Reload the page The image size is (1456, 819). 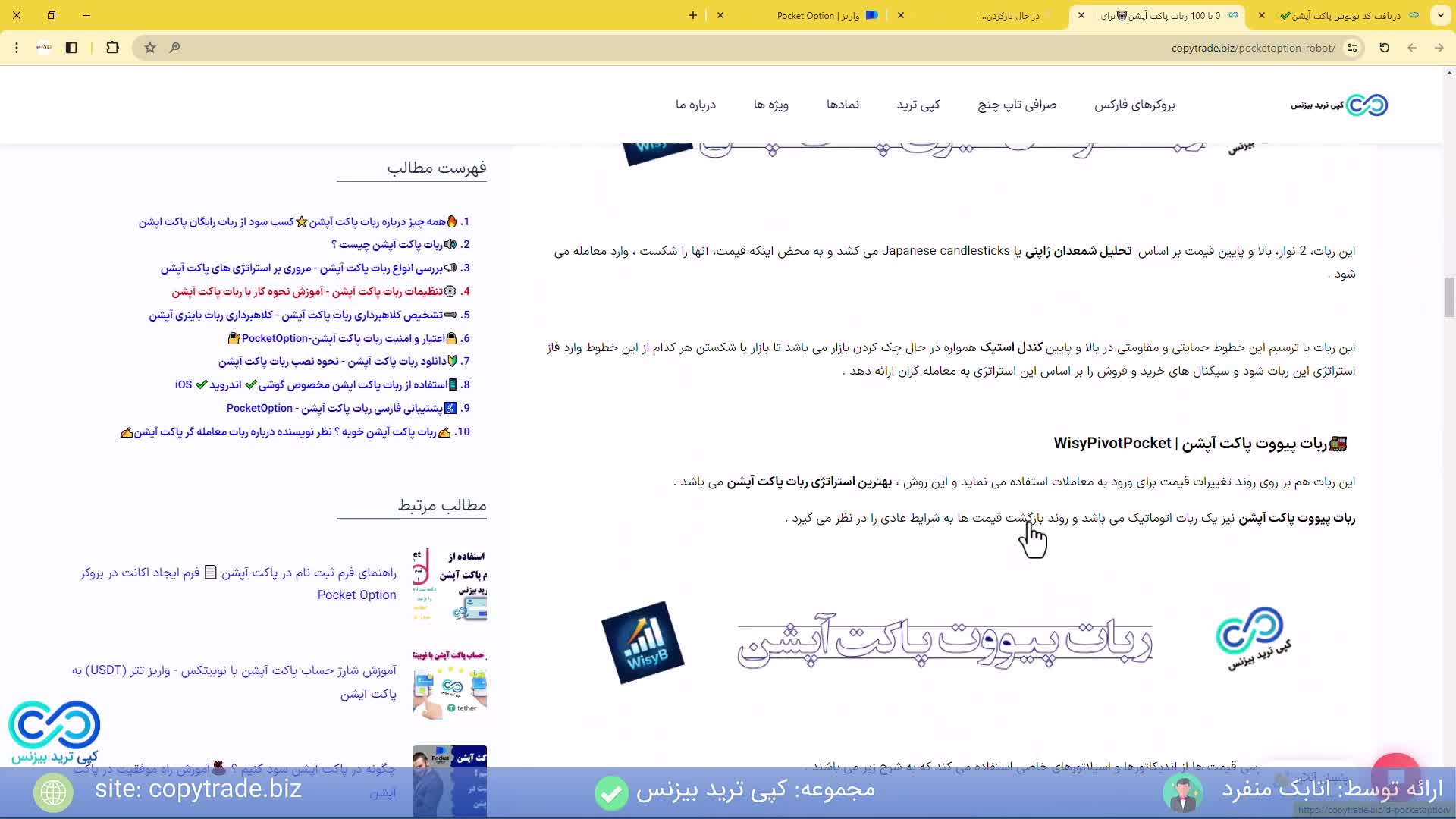pos(1384,48)
